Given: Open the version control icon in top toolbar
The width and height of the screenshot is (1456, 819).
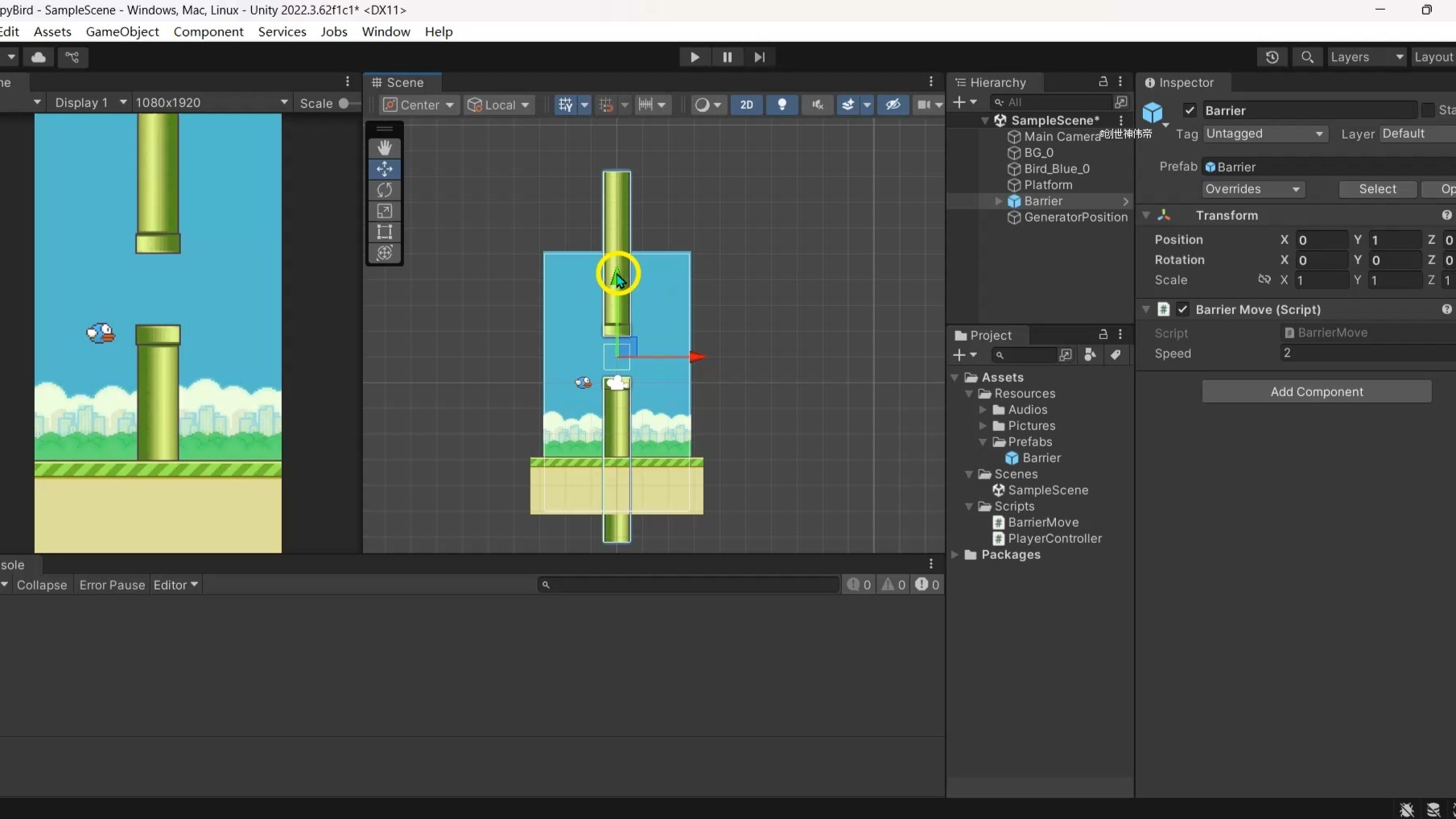Looking at the screenshot, I should coord(72,57).
